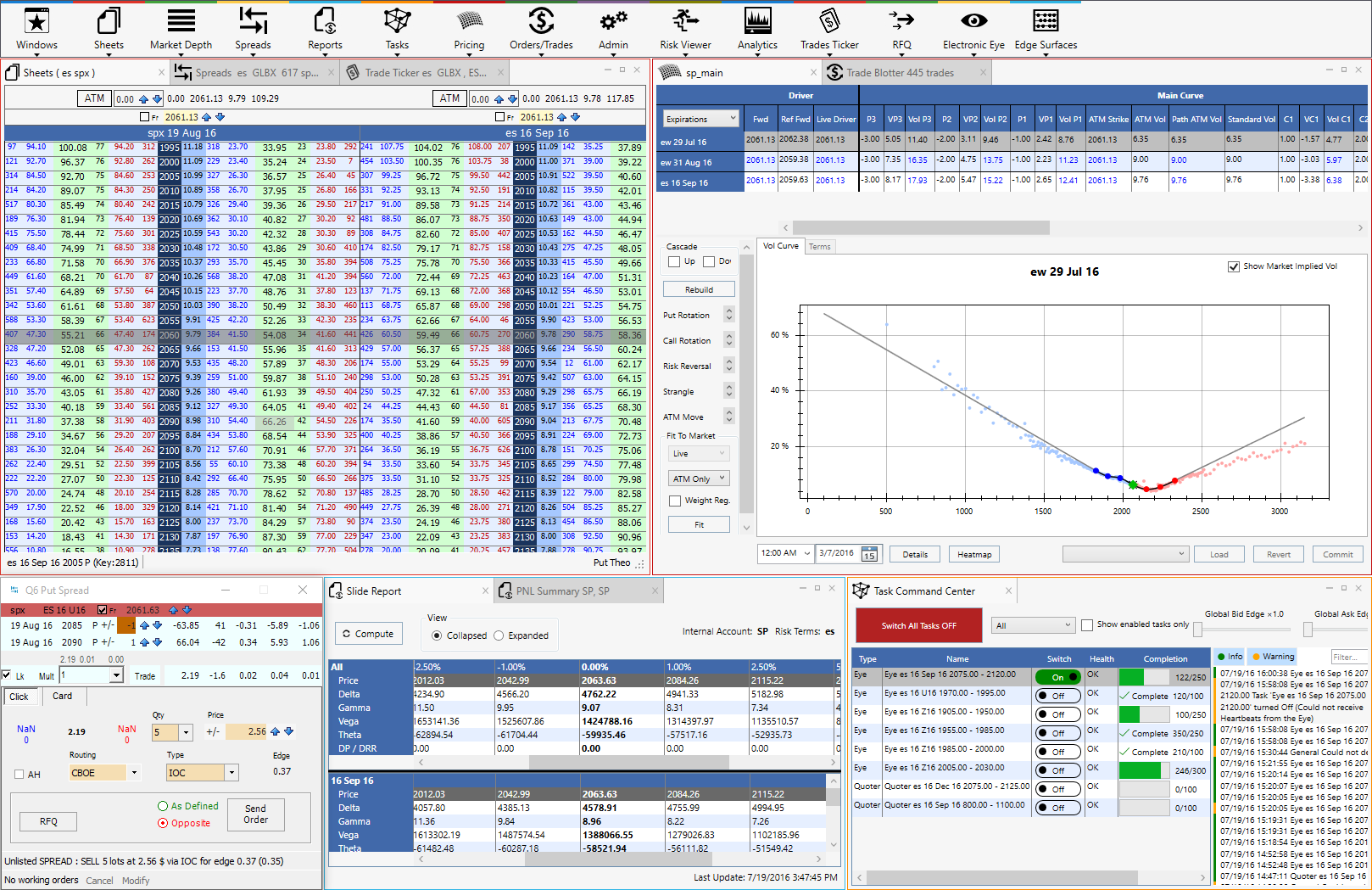Switch to the Terms tab
The width and height of the screenshot is (1372, 890).
coord(819,247)
